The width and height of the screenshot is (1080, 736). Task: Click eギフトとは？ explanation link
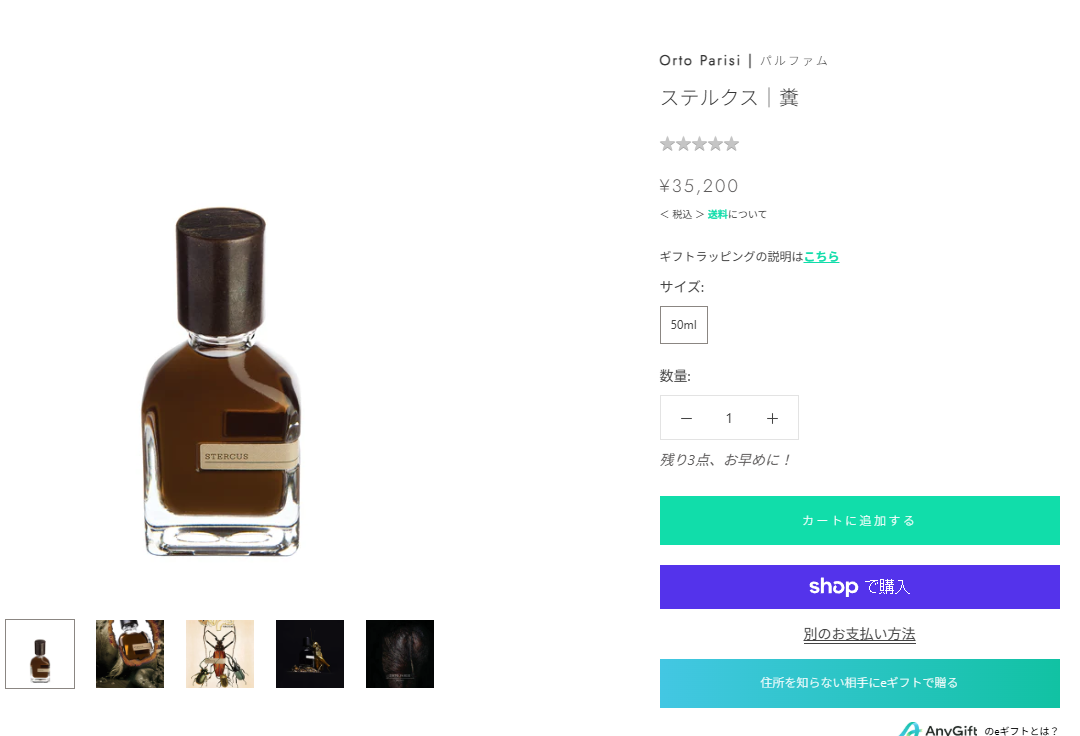tap(1020, 731)
